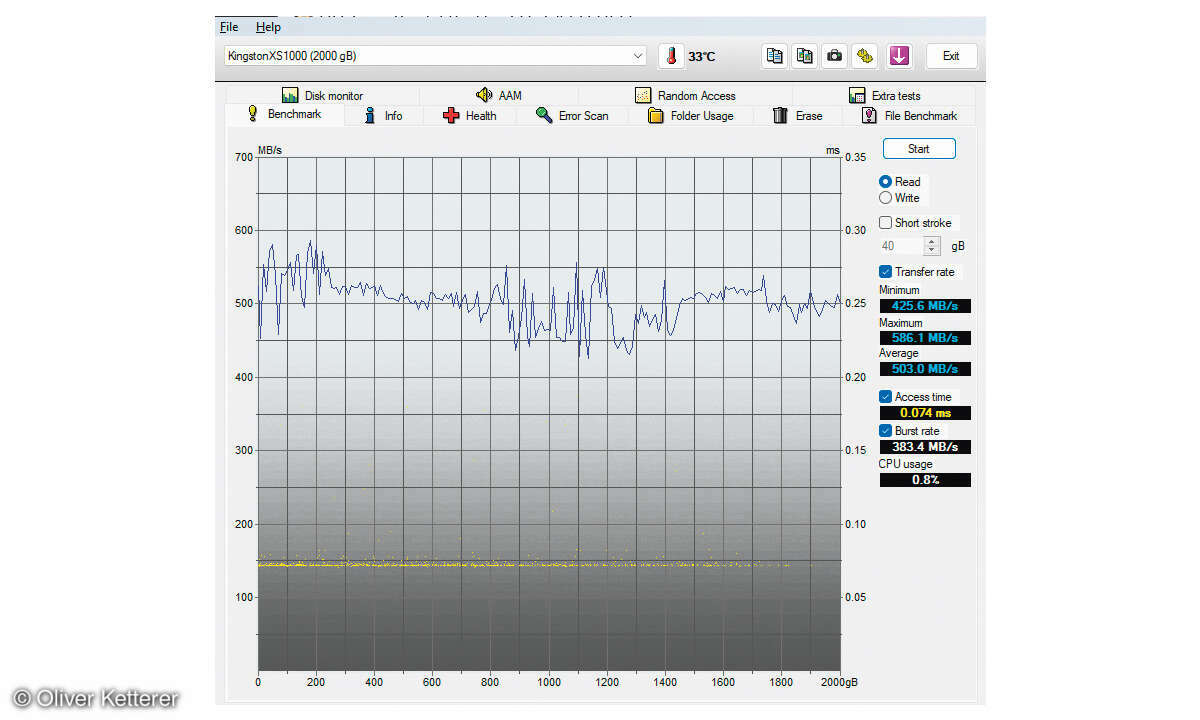Increase short stroke size with up arrow
Screen dimensions: 1200x720
coord(932,241)
